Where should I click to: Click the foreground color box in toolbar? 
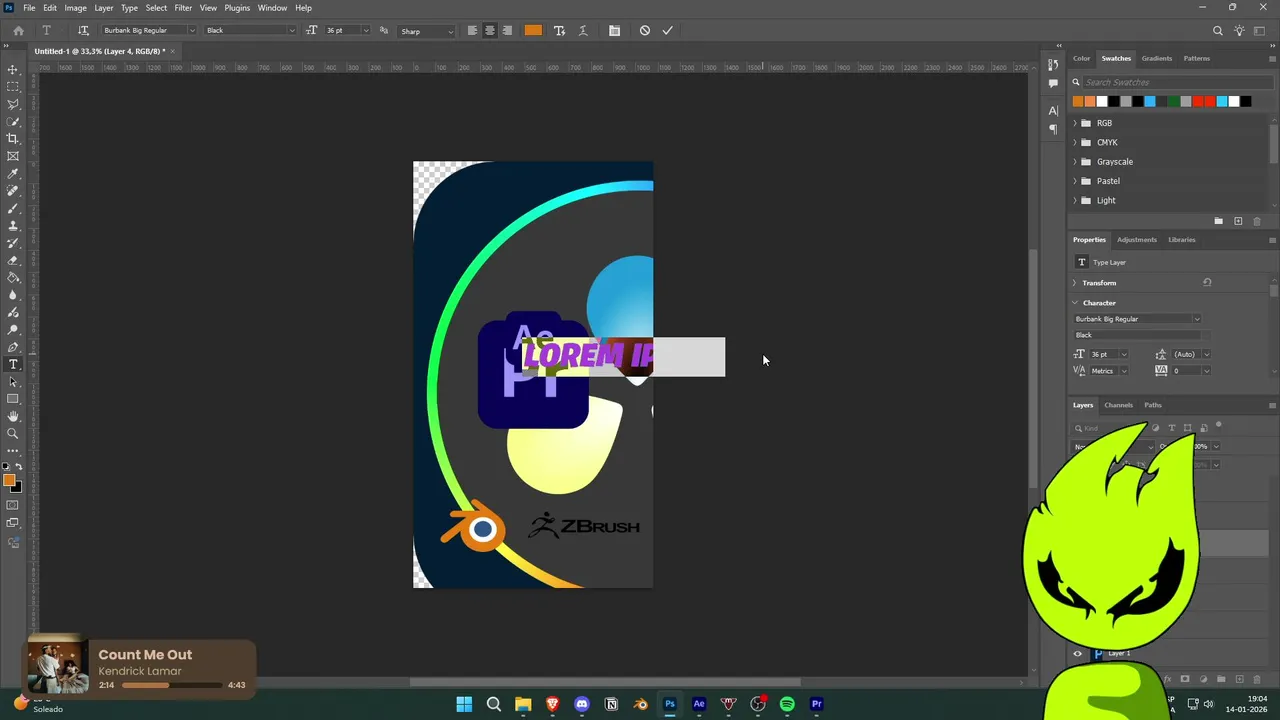point(9,481)
